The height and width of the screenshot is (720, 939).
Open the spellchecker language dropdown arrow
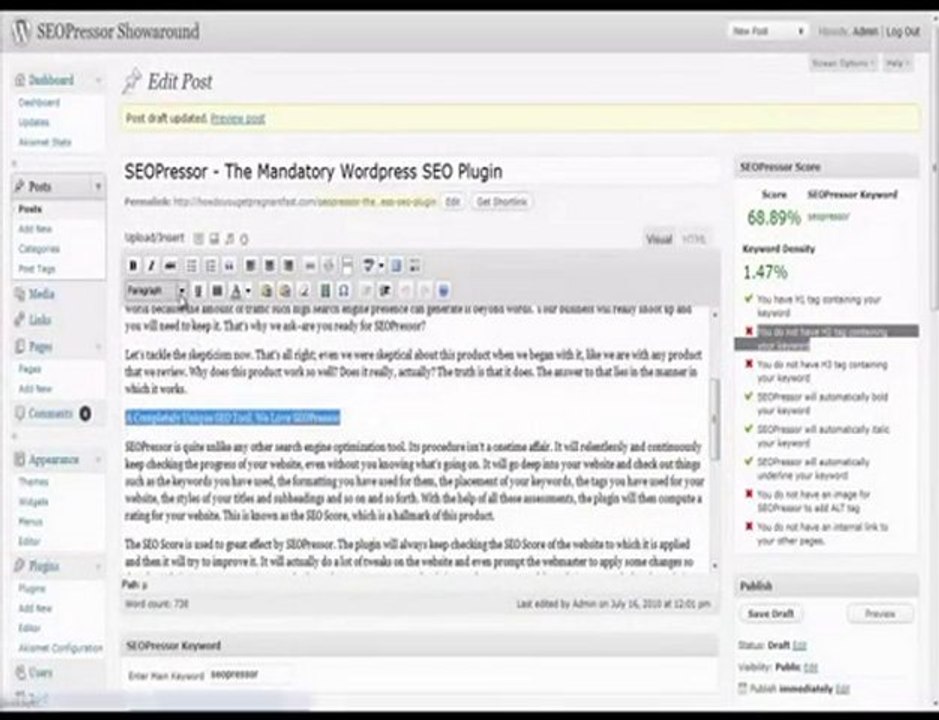coord(381,265)
